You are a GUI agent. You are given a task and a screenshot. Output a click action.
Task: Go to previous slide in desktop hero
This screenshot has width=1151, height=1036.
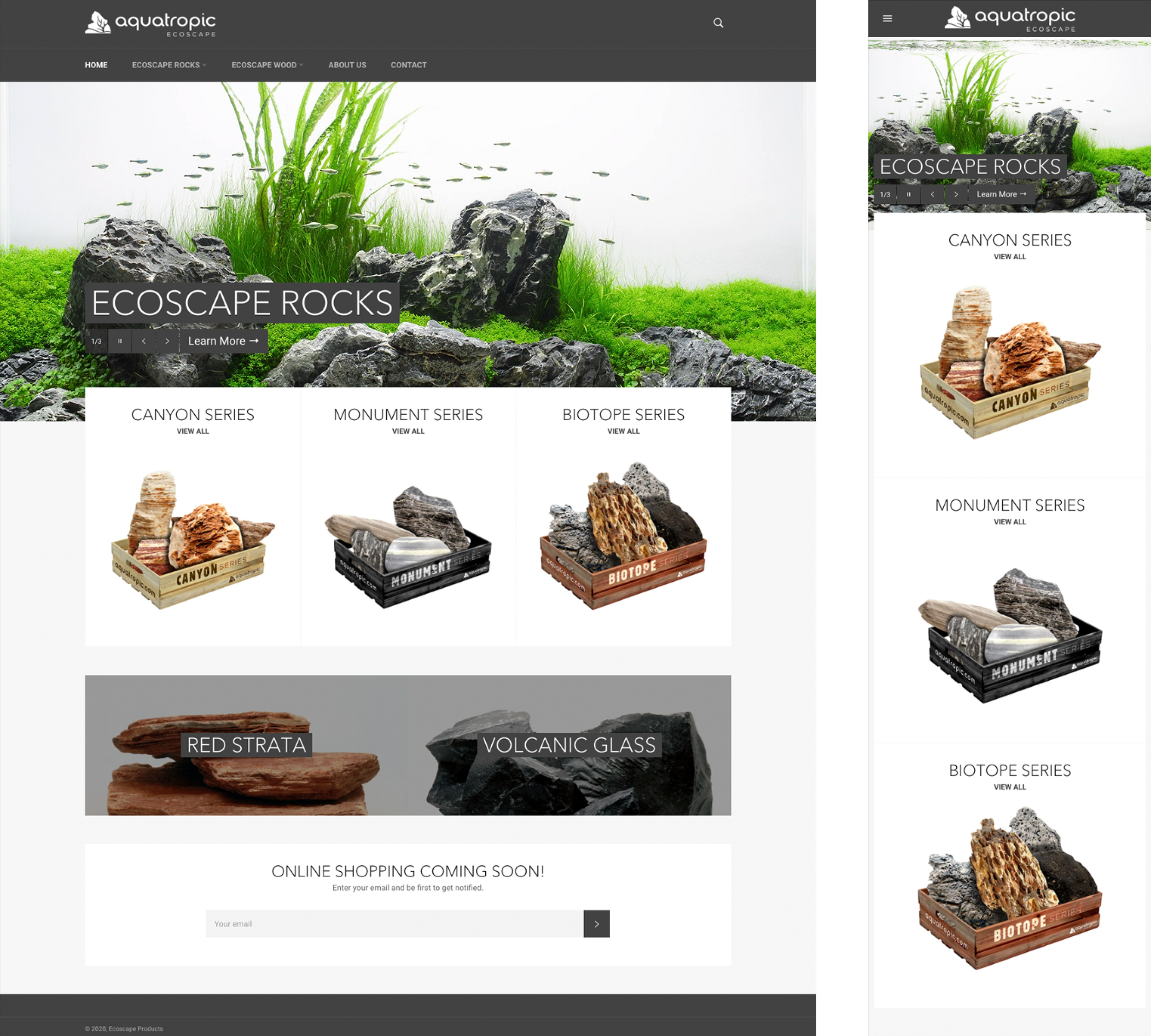pyautogui.click(x=144, y=341)
